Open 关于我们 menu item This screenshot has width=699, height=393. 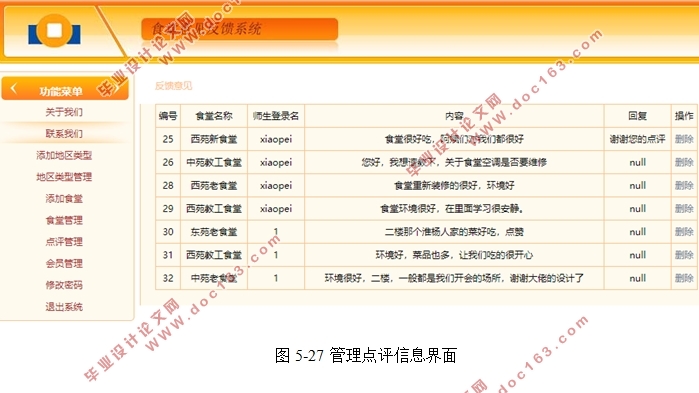[x=64, y=112]
